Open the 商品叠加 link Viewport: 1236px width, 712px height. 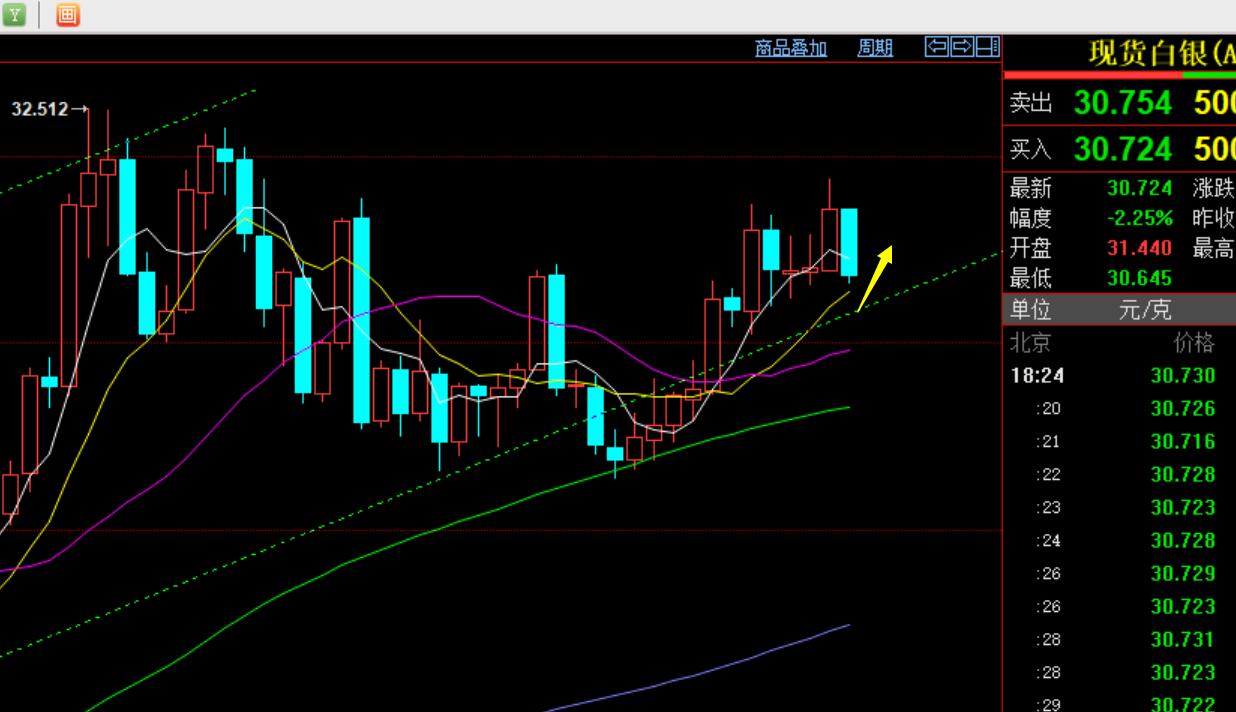point(791,48)
